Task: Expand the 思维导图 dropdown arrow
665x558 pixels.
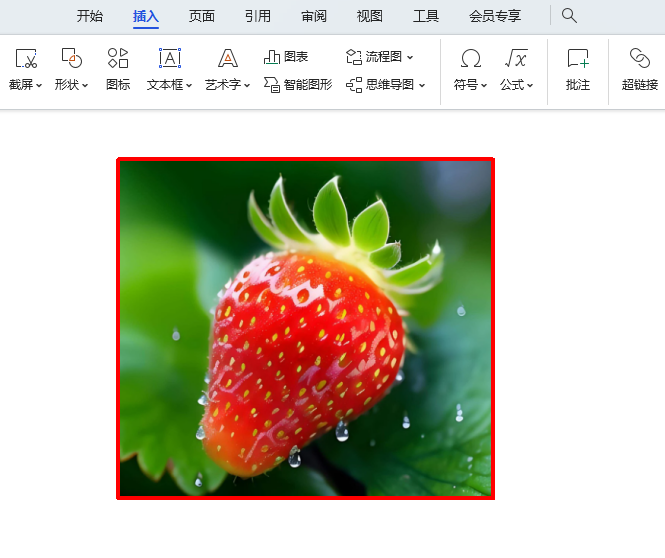Action: (422, 85)
